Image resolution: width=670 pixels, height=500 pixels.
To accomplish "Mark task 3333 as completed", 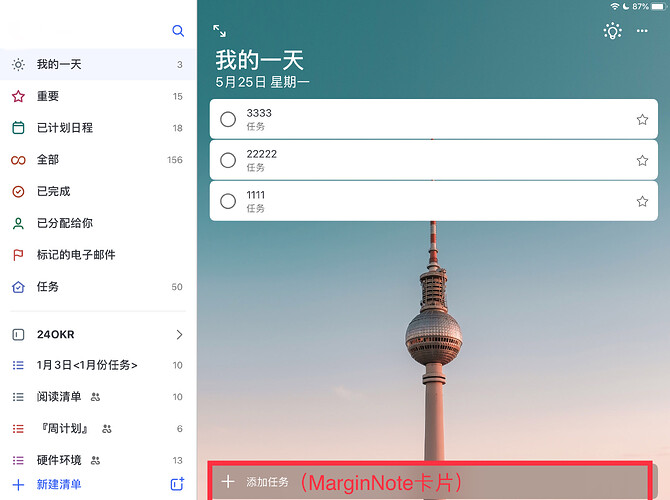I will tap(228, 119).
